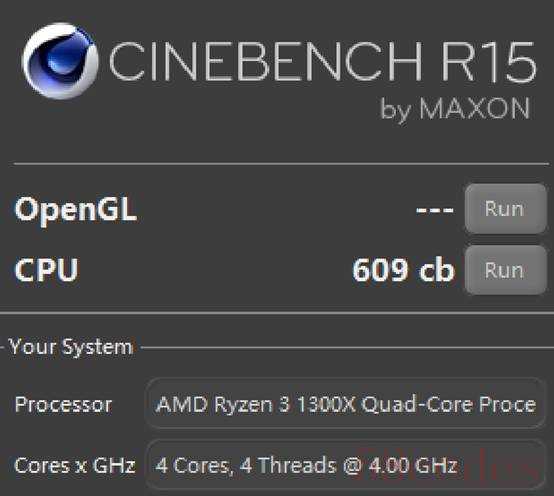
Task: Click the 4.00 GHz clock speed text
Action: [413, 465]
